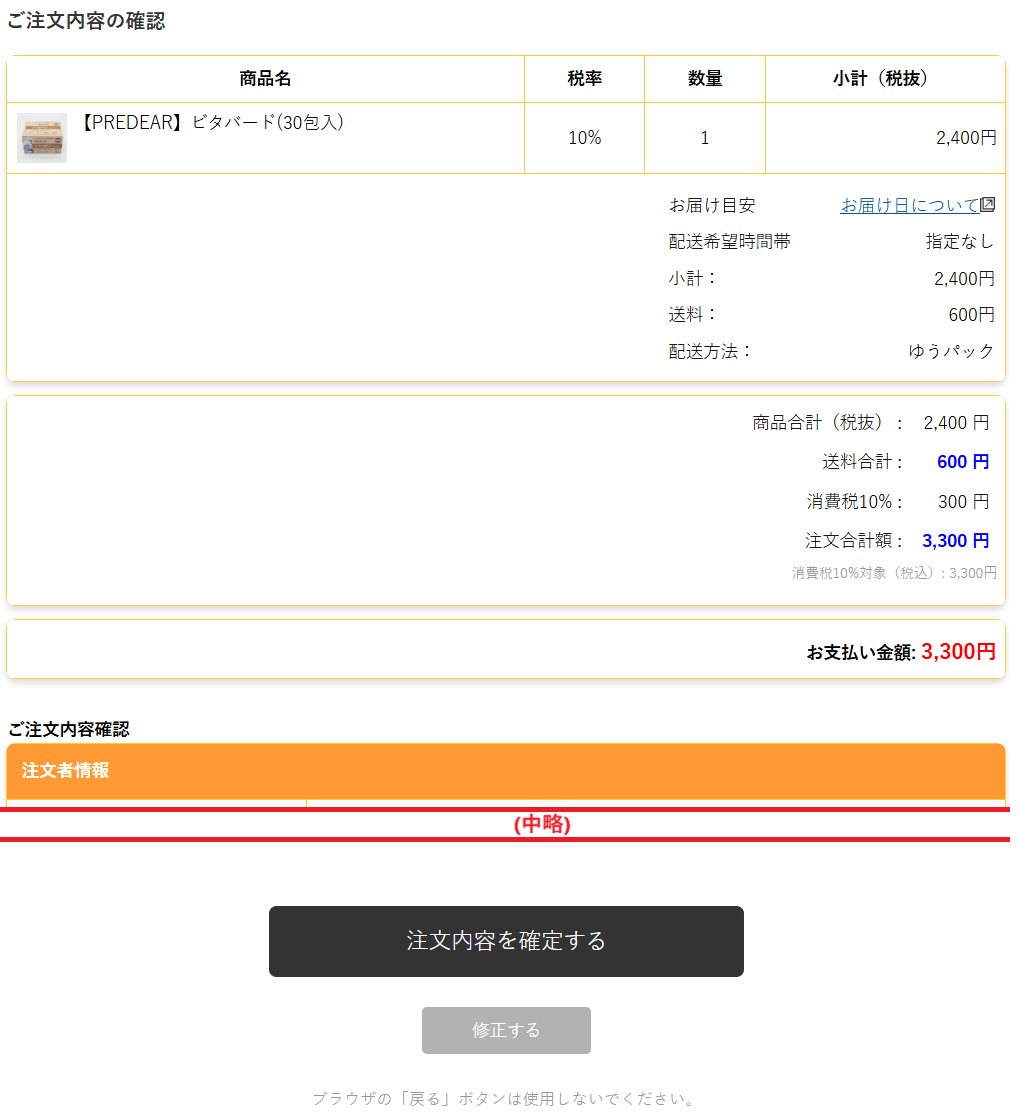The height and width of the screenshot is (1118, 1019).
Task: Click the blue 600 円 shipping total
Action: [962, 462]
